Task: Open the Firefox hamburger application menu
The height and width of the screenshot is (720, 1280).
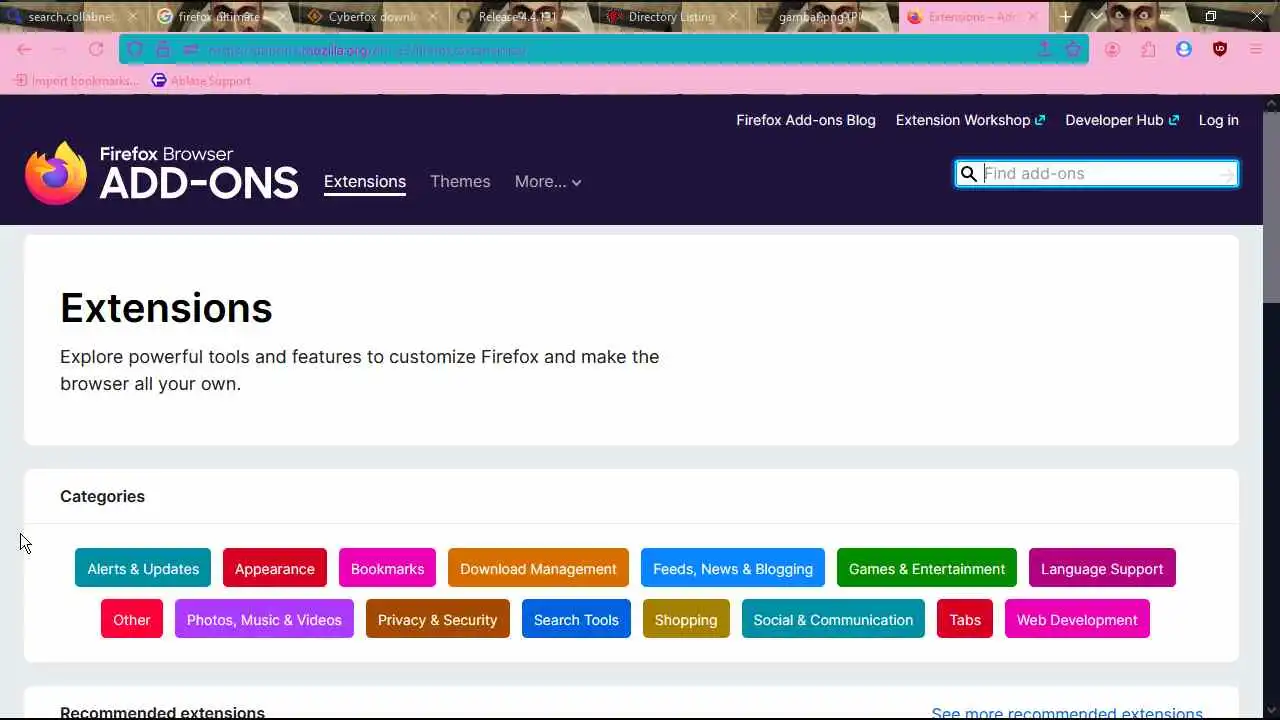Action: pos(1256,49)
